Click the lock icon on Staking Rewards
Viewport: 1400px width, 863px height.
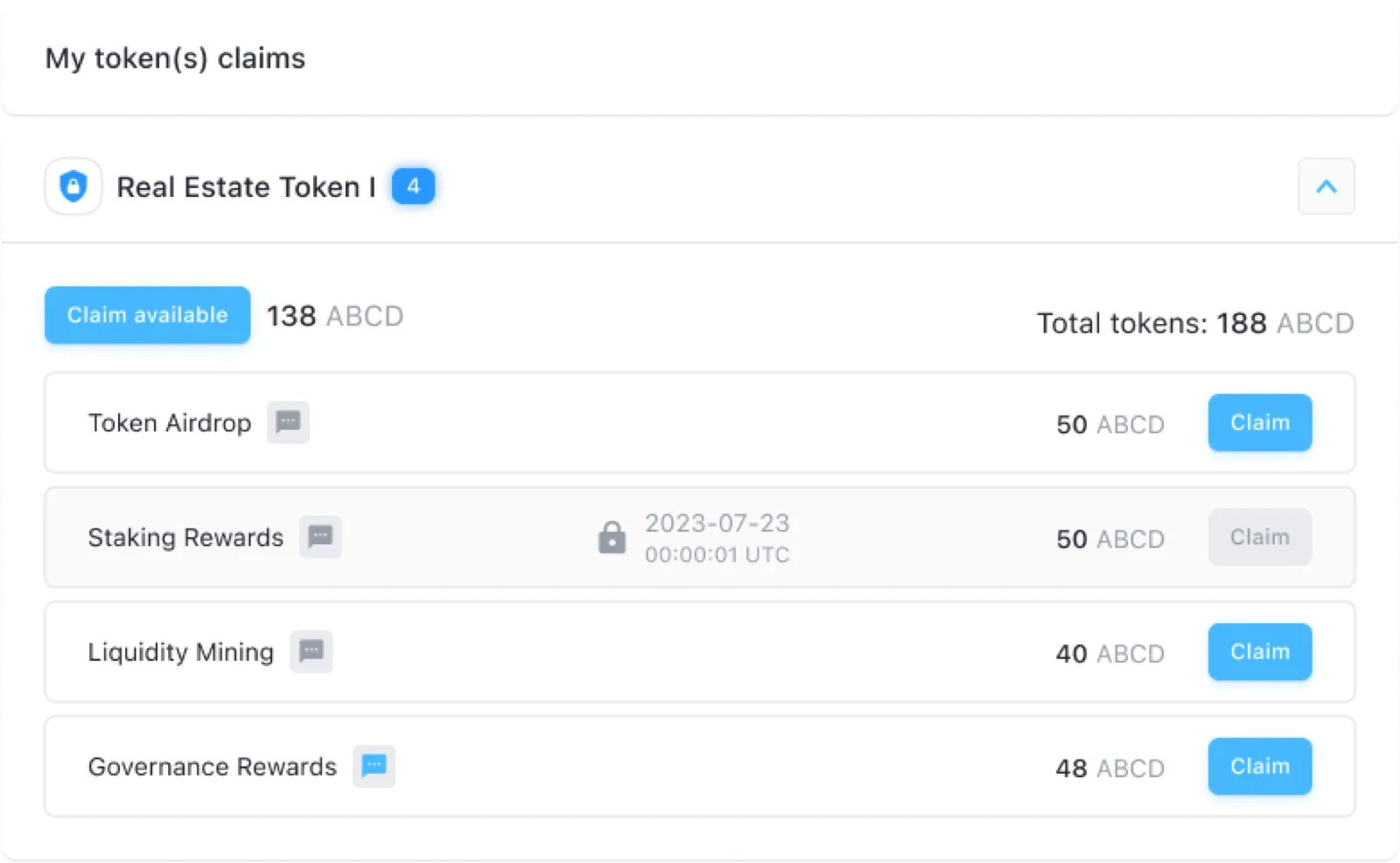[x=612, y=537]
